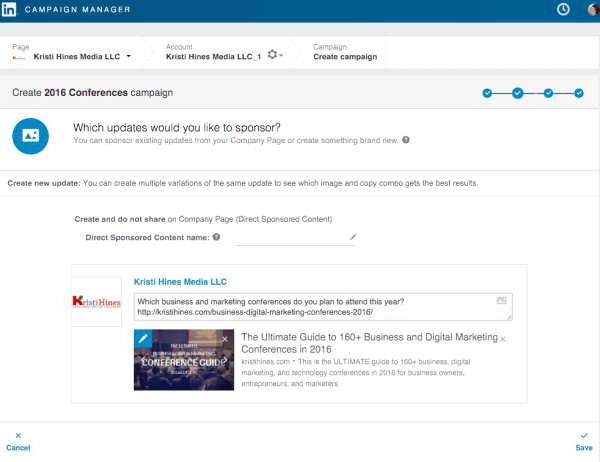Go to the first campaign progress step
The image size is (600, 462).
tap(487, 93)
